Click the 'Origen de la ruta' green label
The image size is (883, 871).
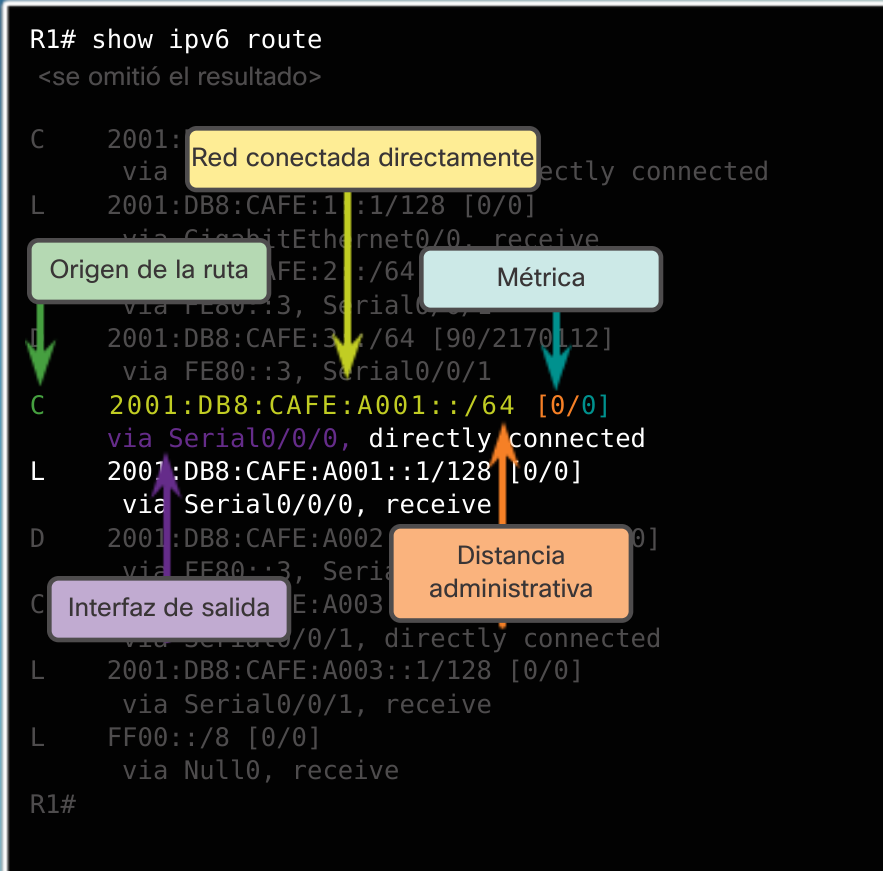[x=150, y=270]
